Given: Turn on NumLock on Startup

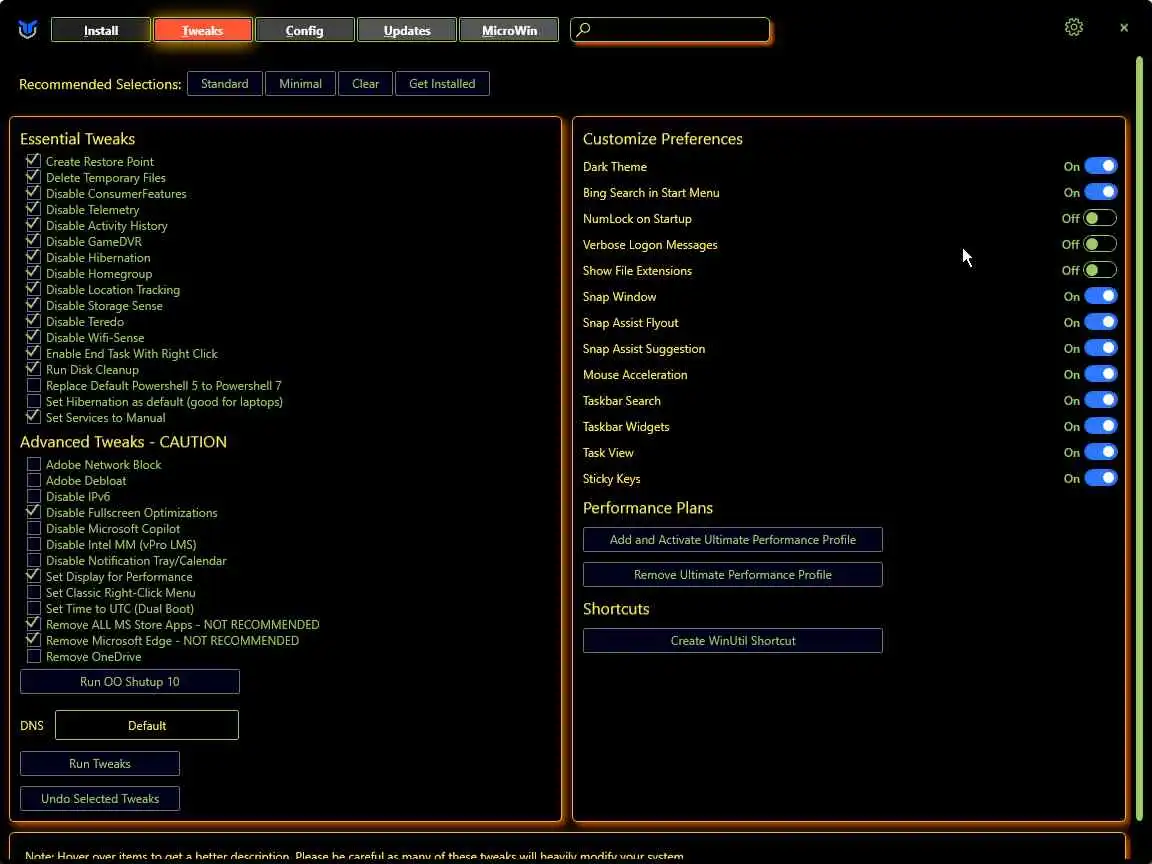Looking at the screenshot, I should pyautogui.click(x=1101, y=218).
